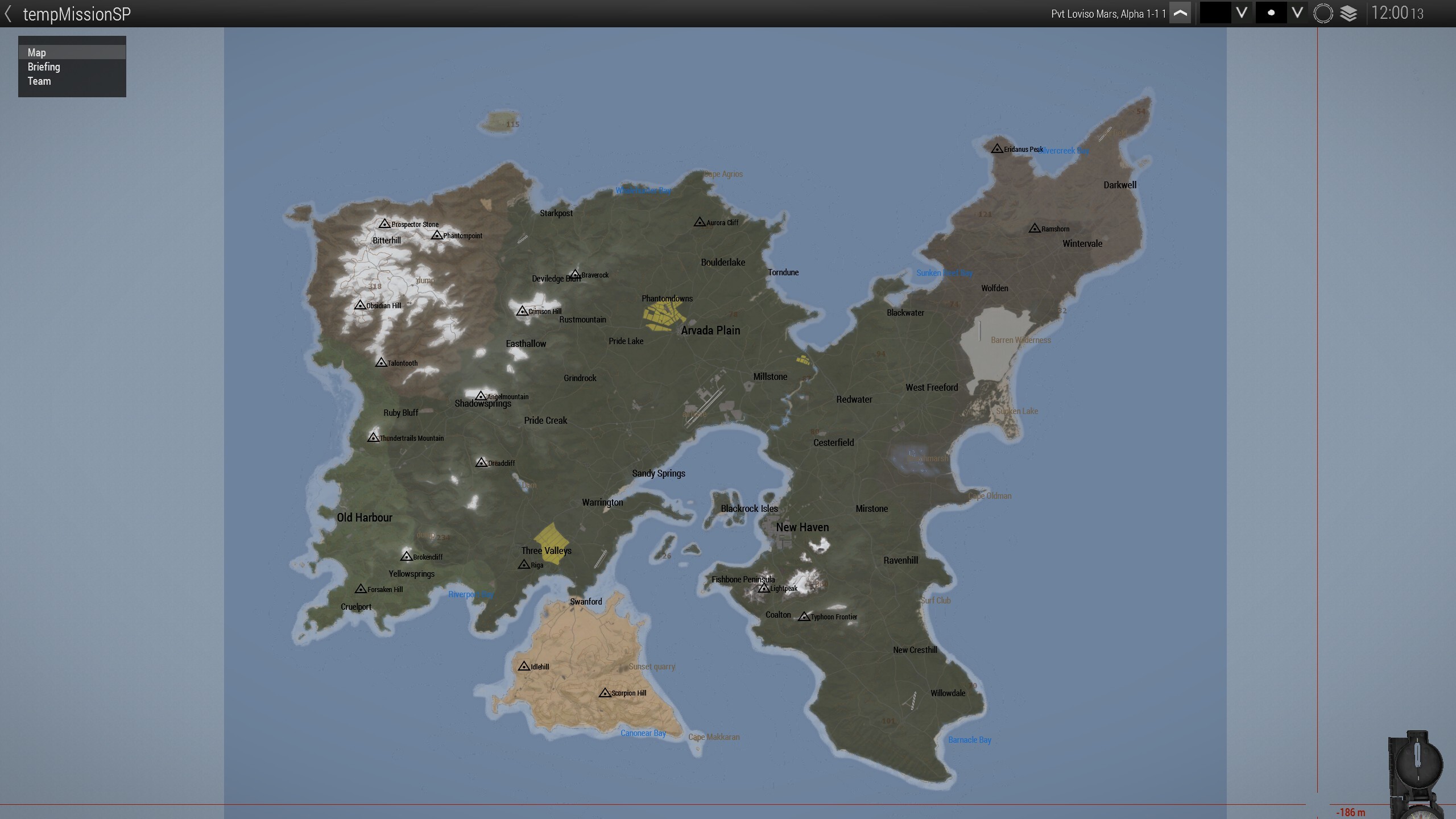1456x819 pixels.
Task: Click the Aurora Cliff triangle marker
Action: [700, 222]
